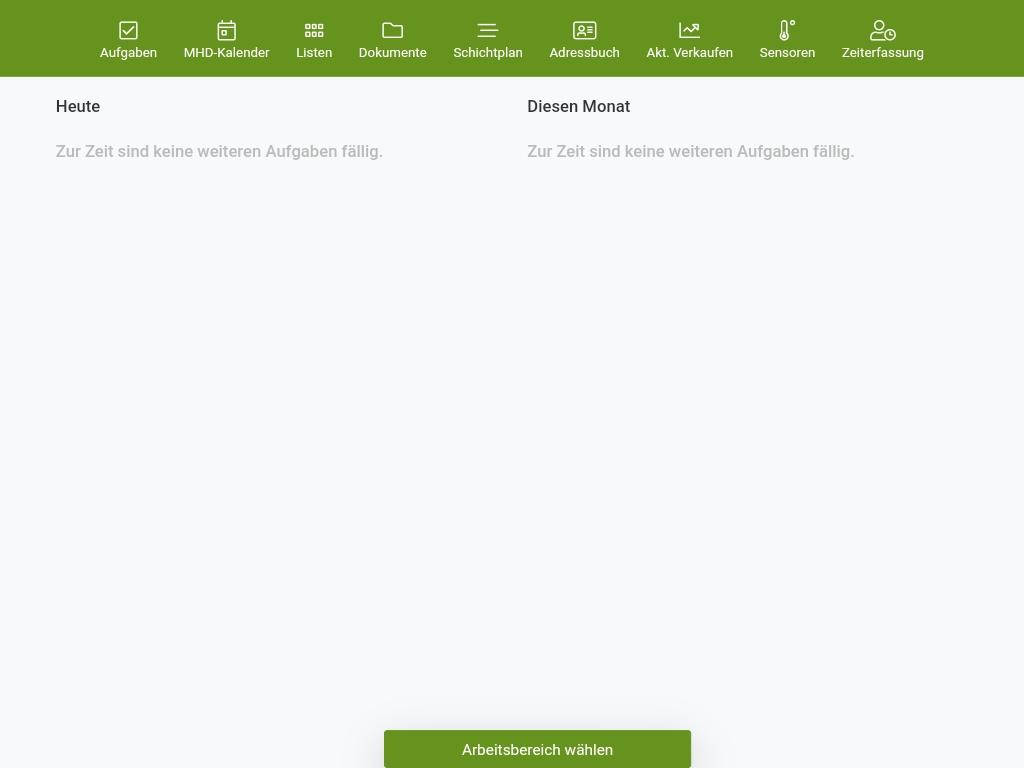Image resolution: width=1024 pixels, height=768 pixels.
Task: Click the Aufgaben checkmark icon
Action: tap(128, 30)
